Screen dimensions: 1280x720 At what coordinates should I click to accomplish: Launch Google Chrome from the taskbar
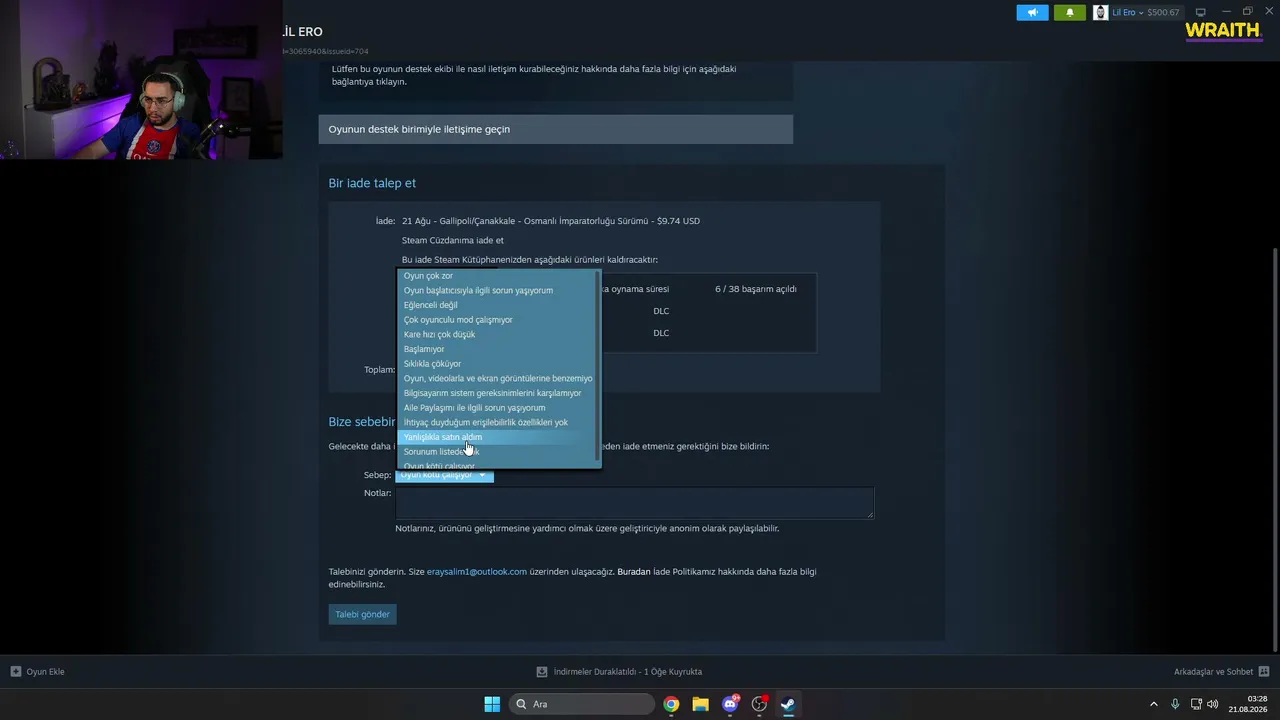coord(671,704)
